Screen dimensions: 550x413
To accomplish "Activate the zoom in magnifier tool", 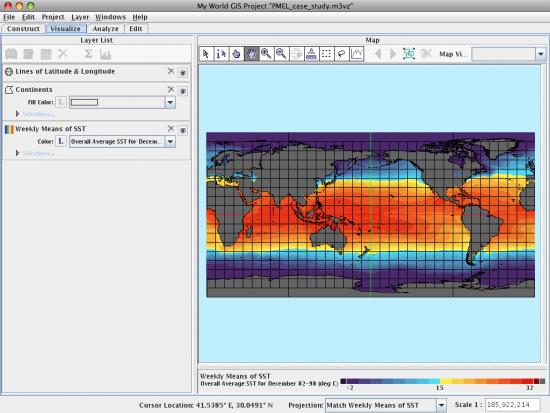I will pos(267,54).
